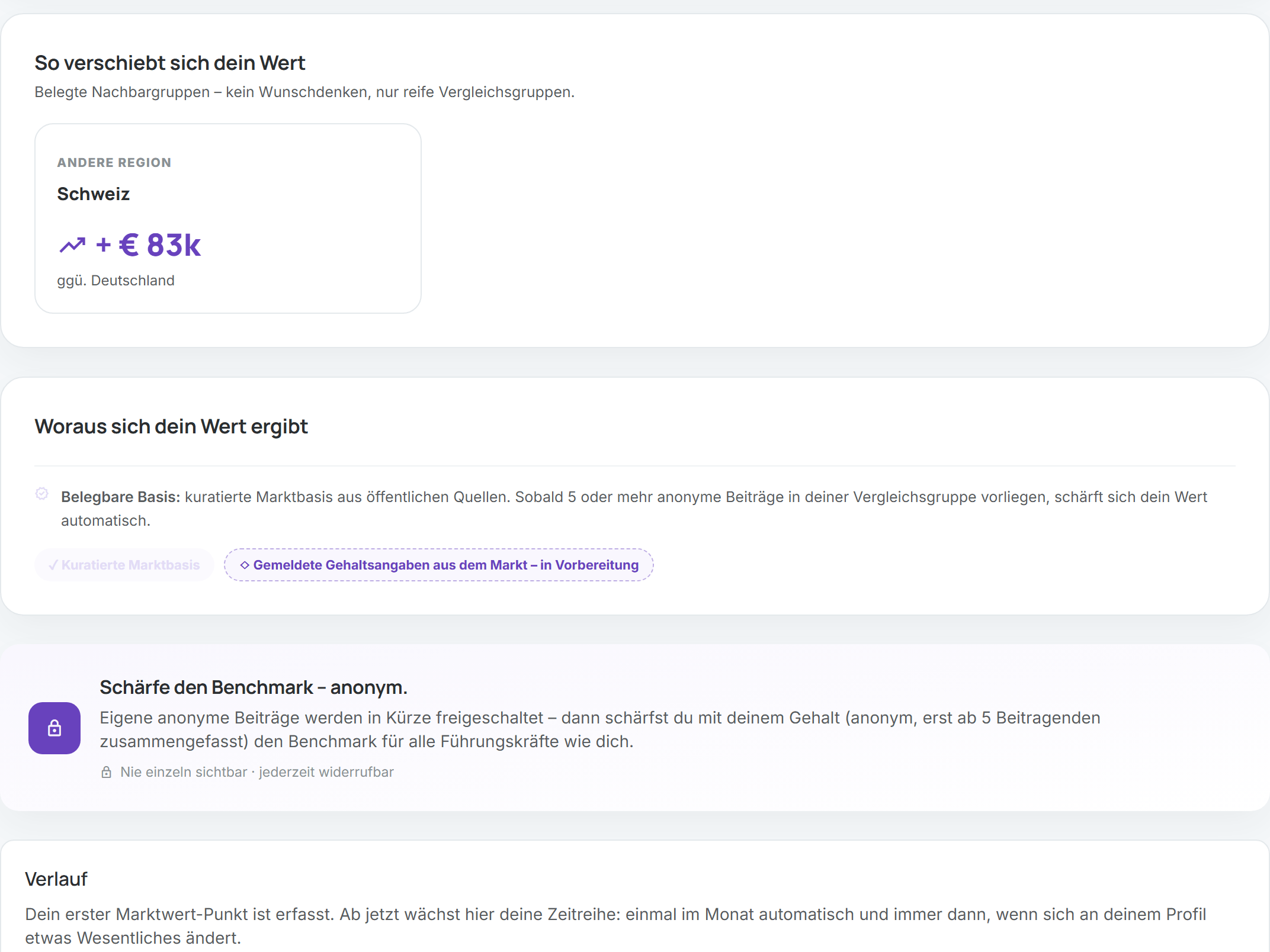The image size is (1270, 952).
Task: Select the 'Kuratierte Marktbasis' chip
Action: click(x=124, y=565)
